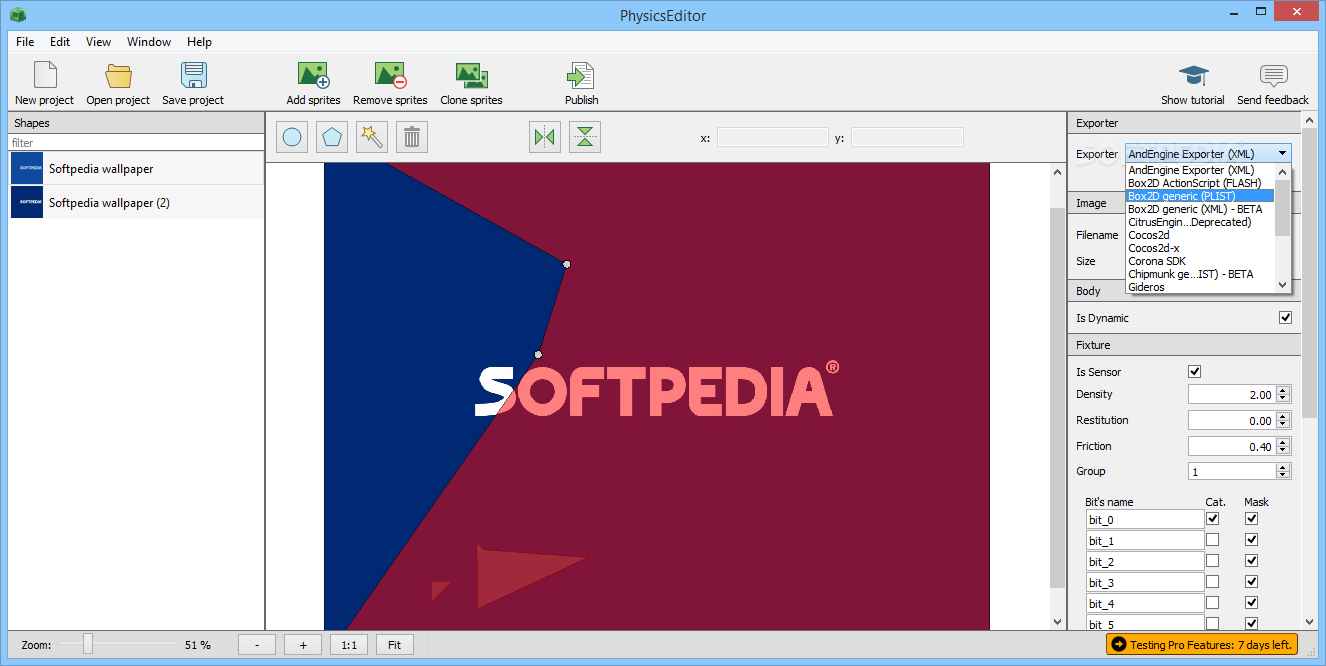Choose Box2D generic (XML) - BETA
This screenshot has width=1326, height=666.
pos(1200,209)
